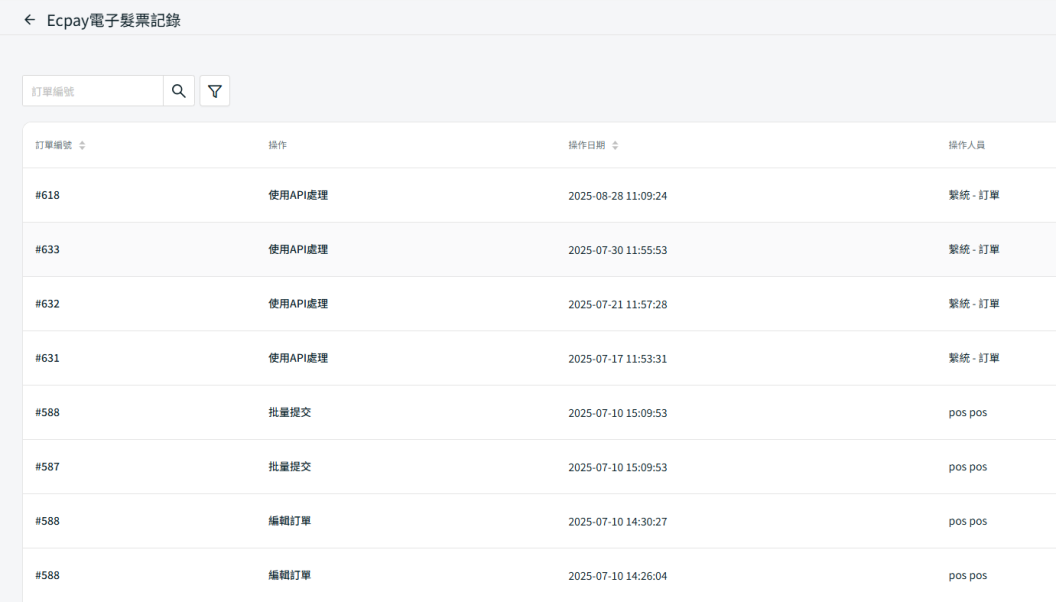Click the page title Ecpay電子發票記錄

coord(114,19)
